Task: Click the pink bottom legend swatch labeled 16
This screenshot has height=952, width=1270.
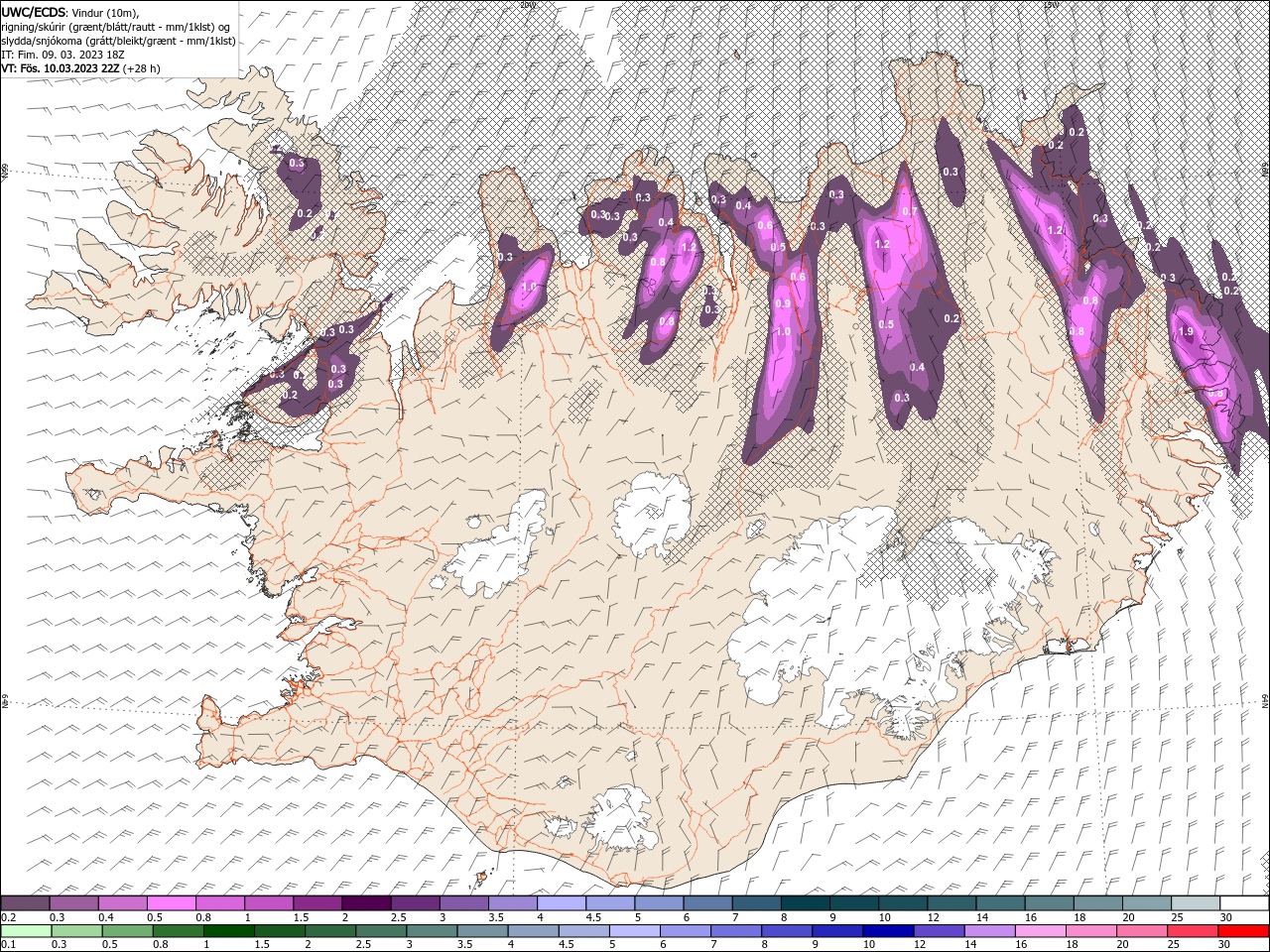Action: [x=1041, y=931]
